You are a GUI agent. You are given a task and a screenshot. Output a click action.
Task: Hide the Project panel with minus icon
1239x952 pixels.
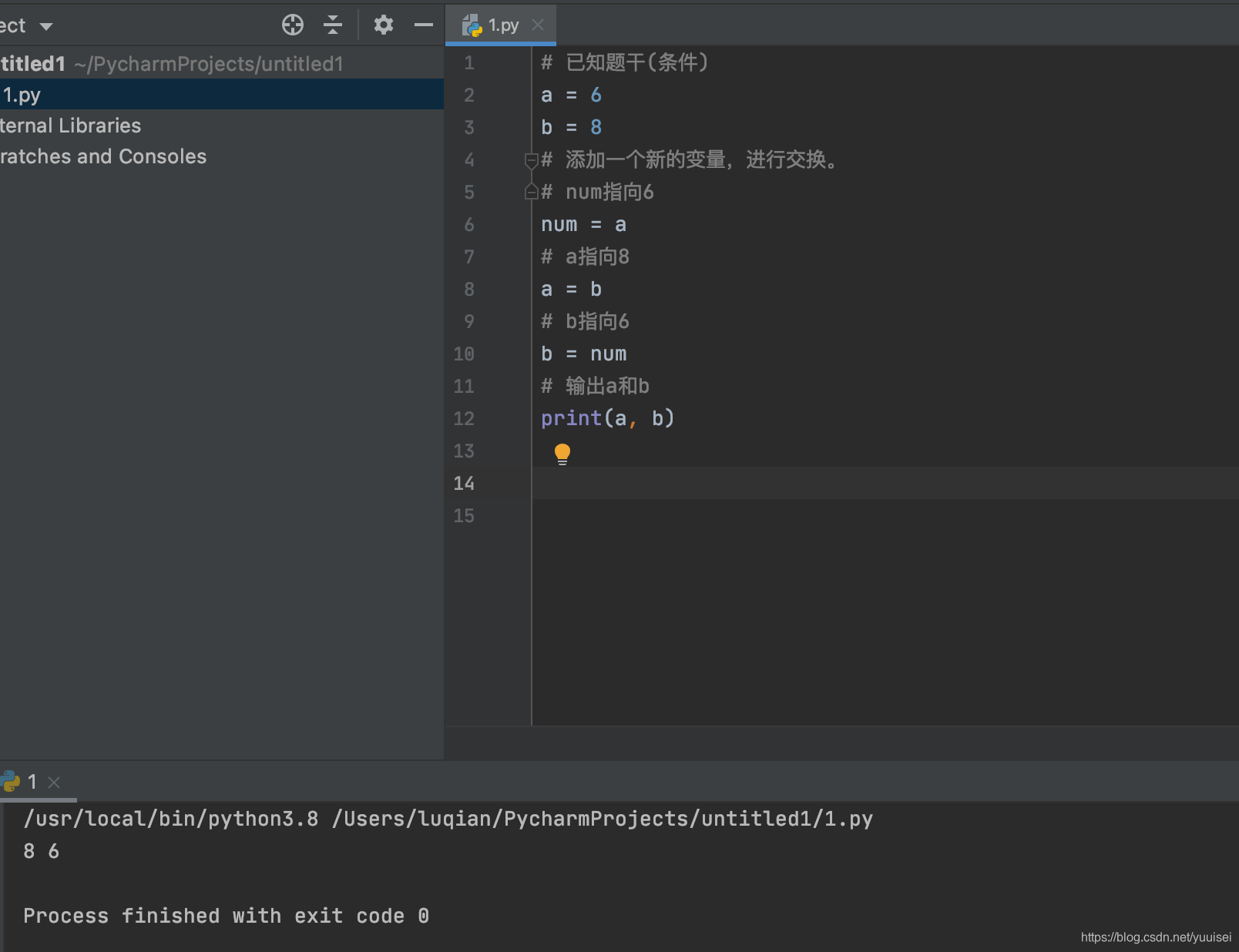point(423,25)
